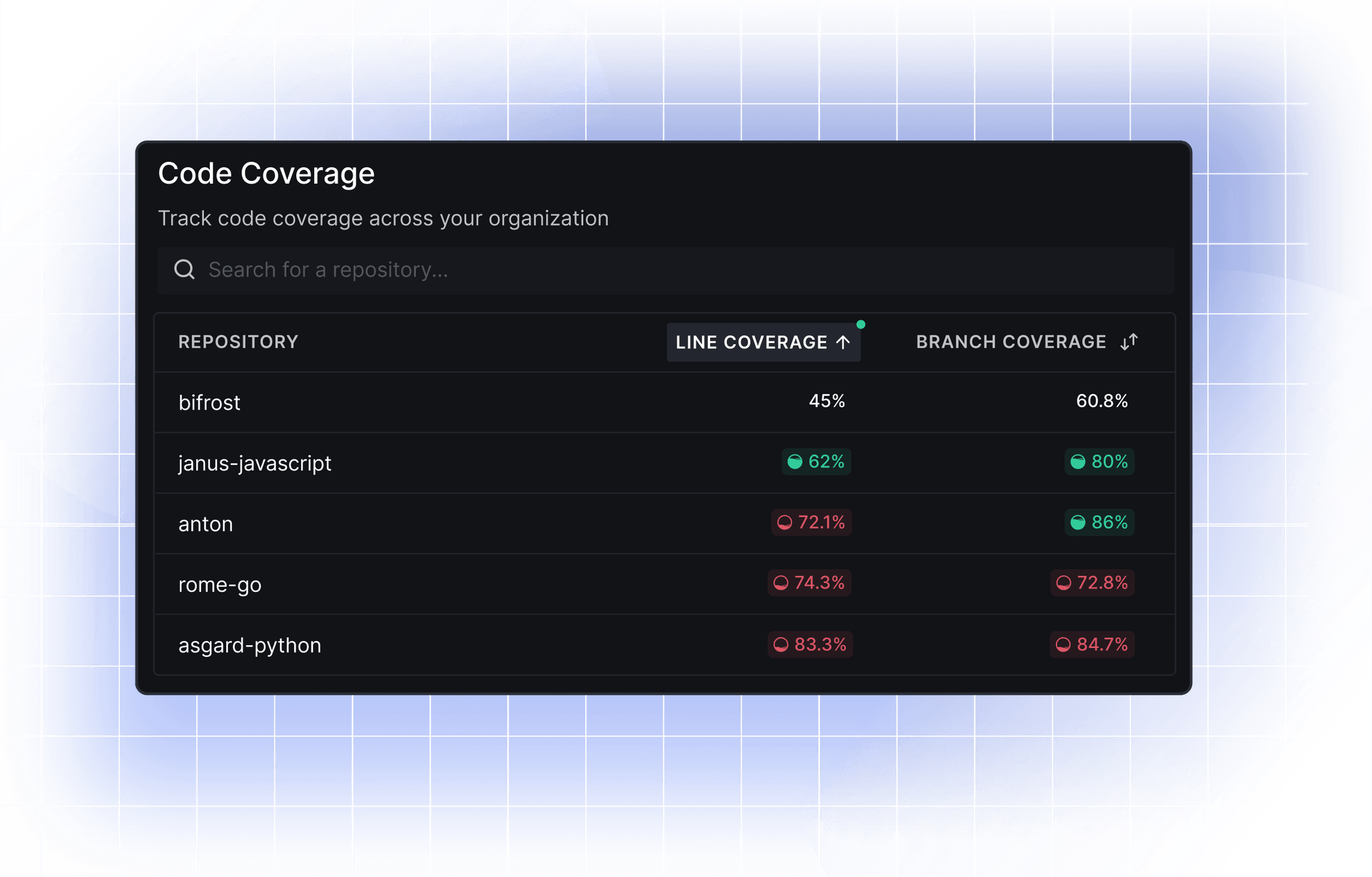Click the red pie icon on rome-go's line coverage badge
This screenshot has height=877, width=1372.
pyautogui.click(x=781, y=583)
